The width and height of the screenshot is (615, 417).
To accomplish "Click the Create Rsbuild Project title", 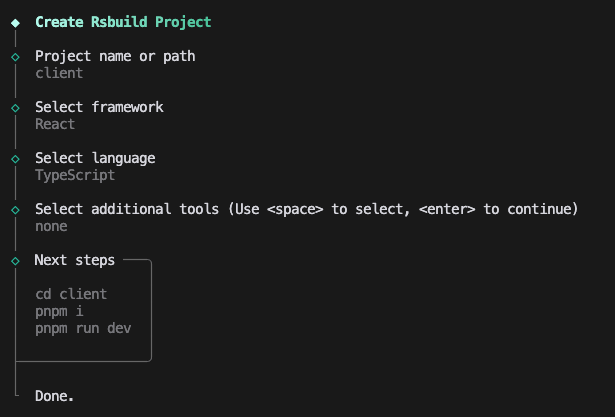I will (123, 21).
